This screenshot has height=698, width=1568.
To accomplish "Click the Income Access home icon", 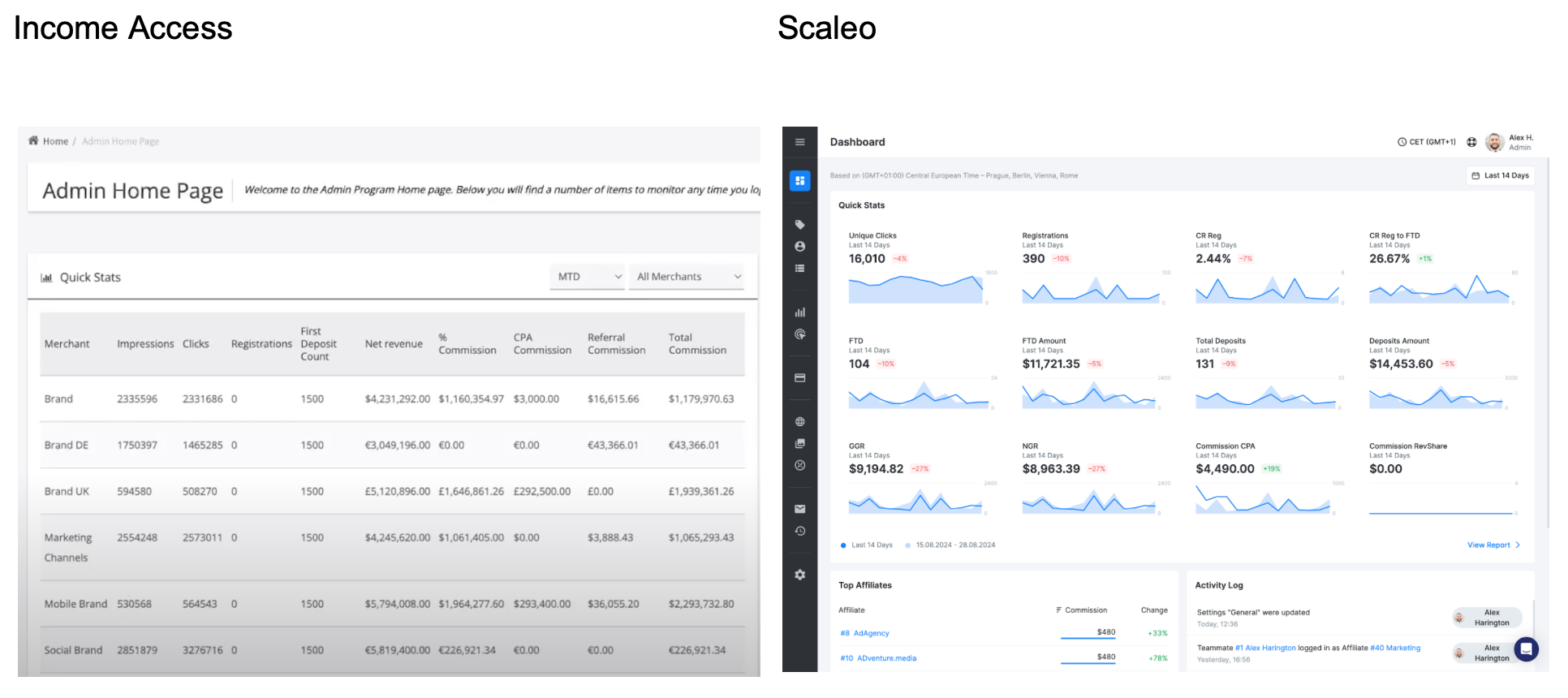I will point(33,140).
